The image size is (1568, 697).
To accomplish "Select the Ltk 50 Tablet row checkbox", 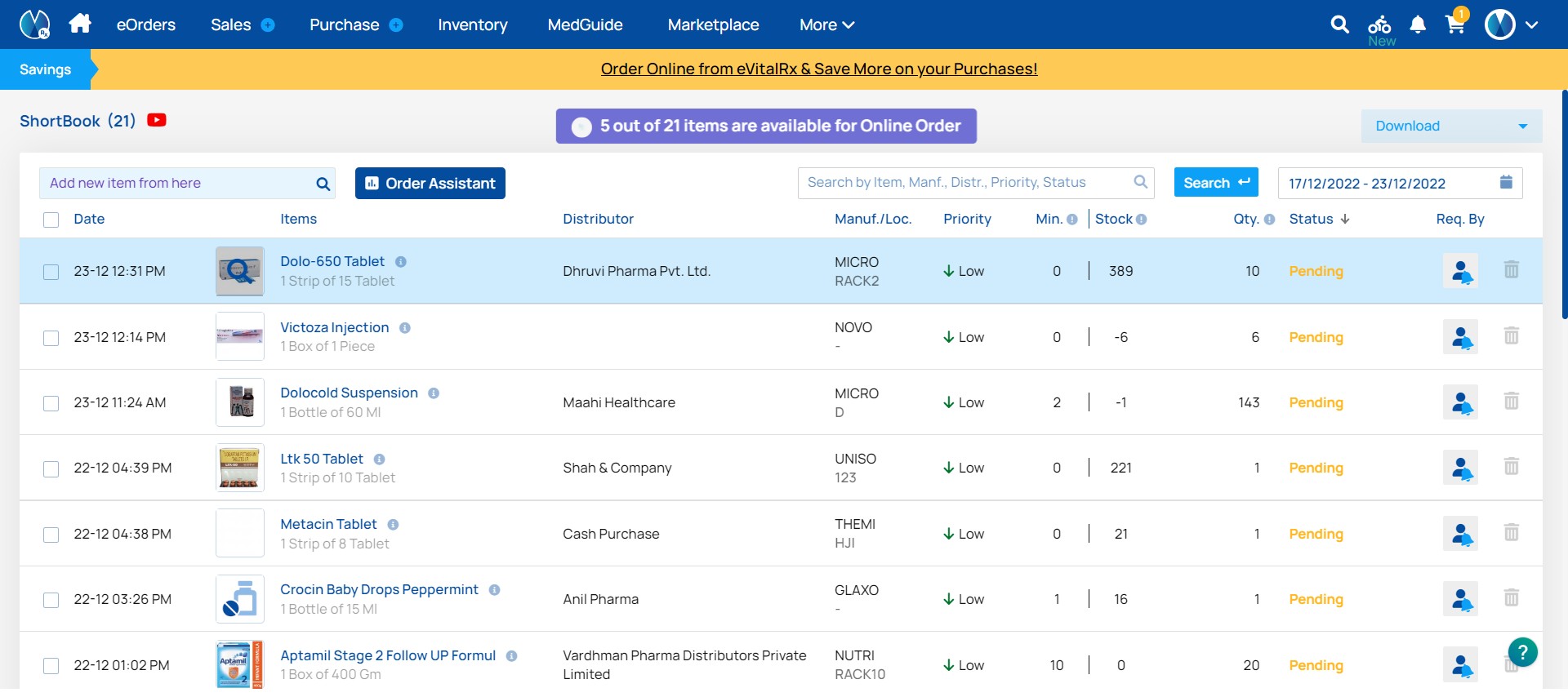I will click(51, 468).
